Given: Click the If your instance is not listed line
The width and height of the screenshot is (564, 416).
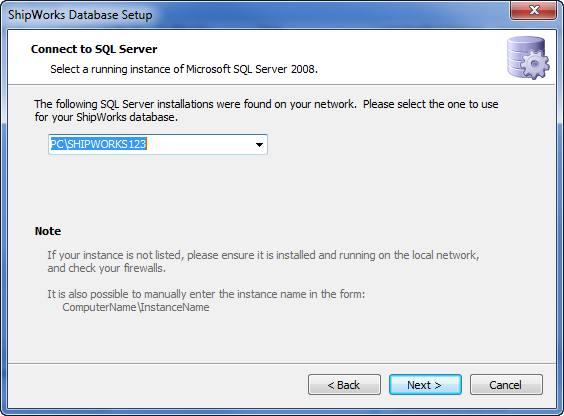Looking at the screenshot, I should pos(263,255).
